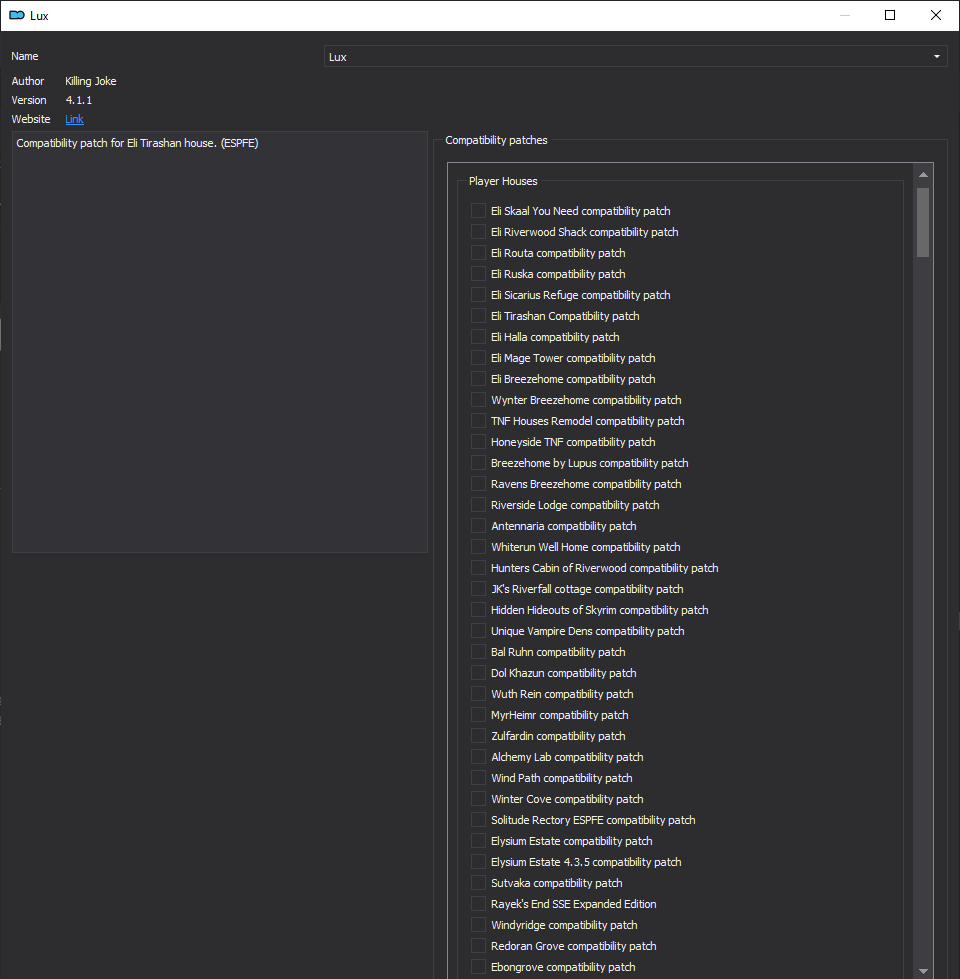This screenshot has height=979, width=960.
Task: Check Hidden Hideouts of Skyrim patch
Action: click(x=478, y=610)
